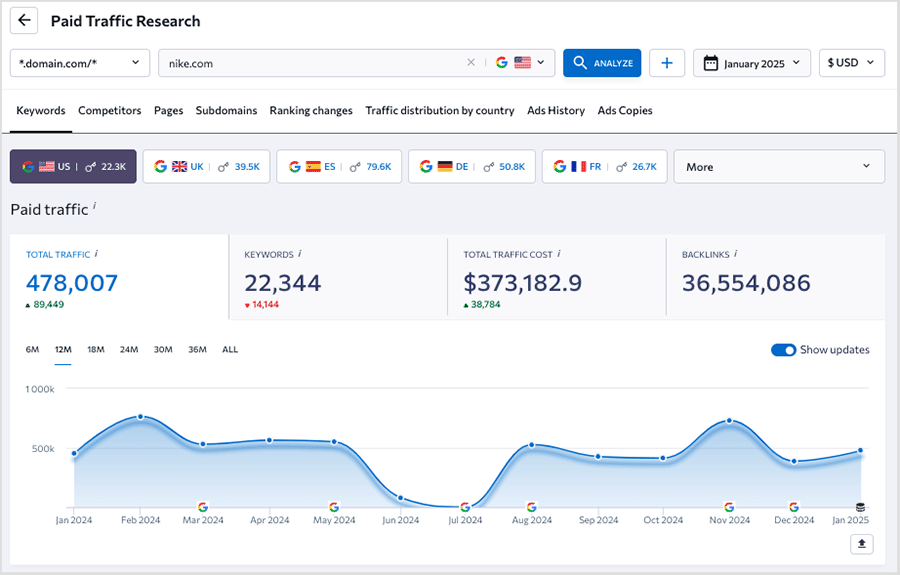
Task: Open the Ranking changes tab
Action: pyautogui.click(x=311, y=111)
